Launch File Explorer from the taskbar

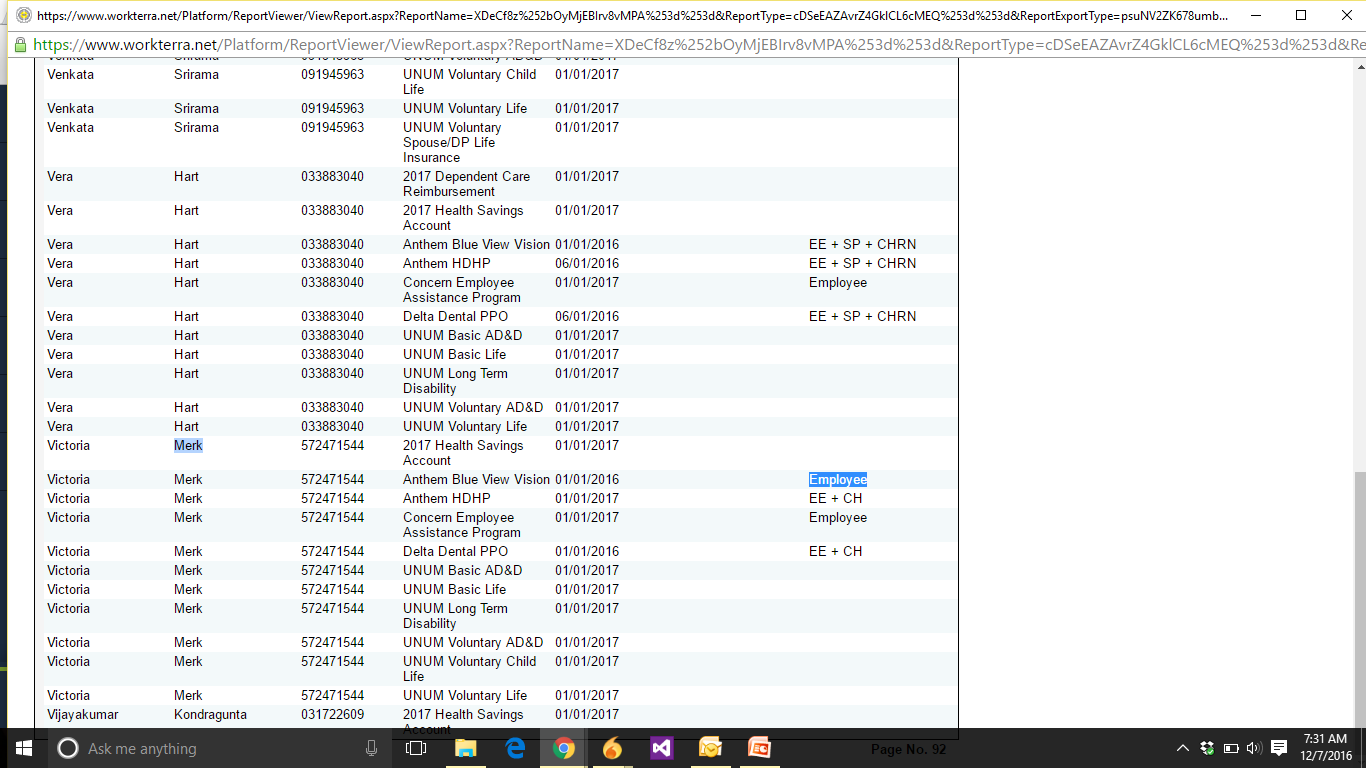point(465,748)
